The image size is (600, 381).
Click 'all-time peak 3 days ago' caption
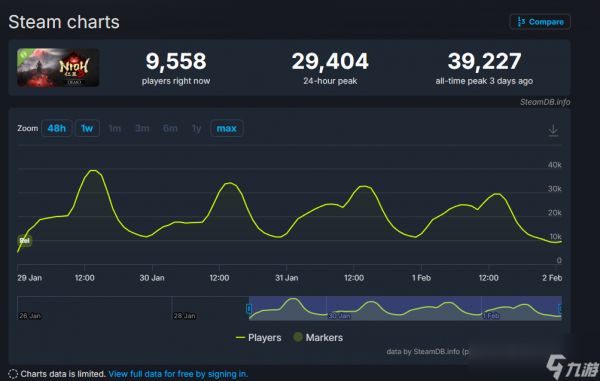484,81
